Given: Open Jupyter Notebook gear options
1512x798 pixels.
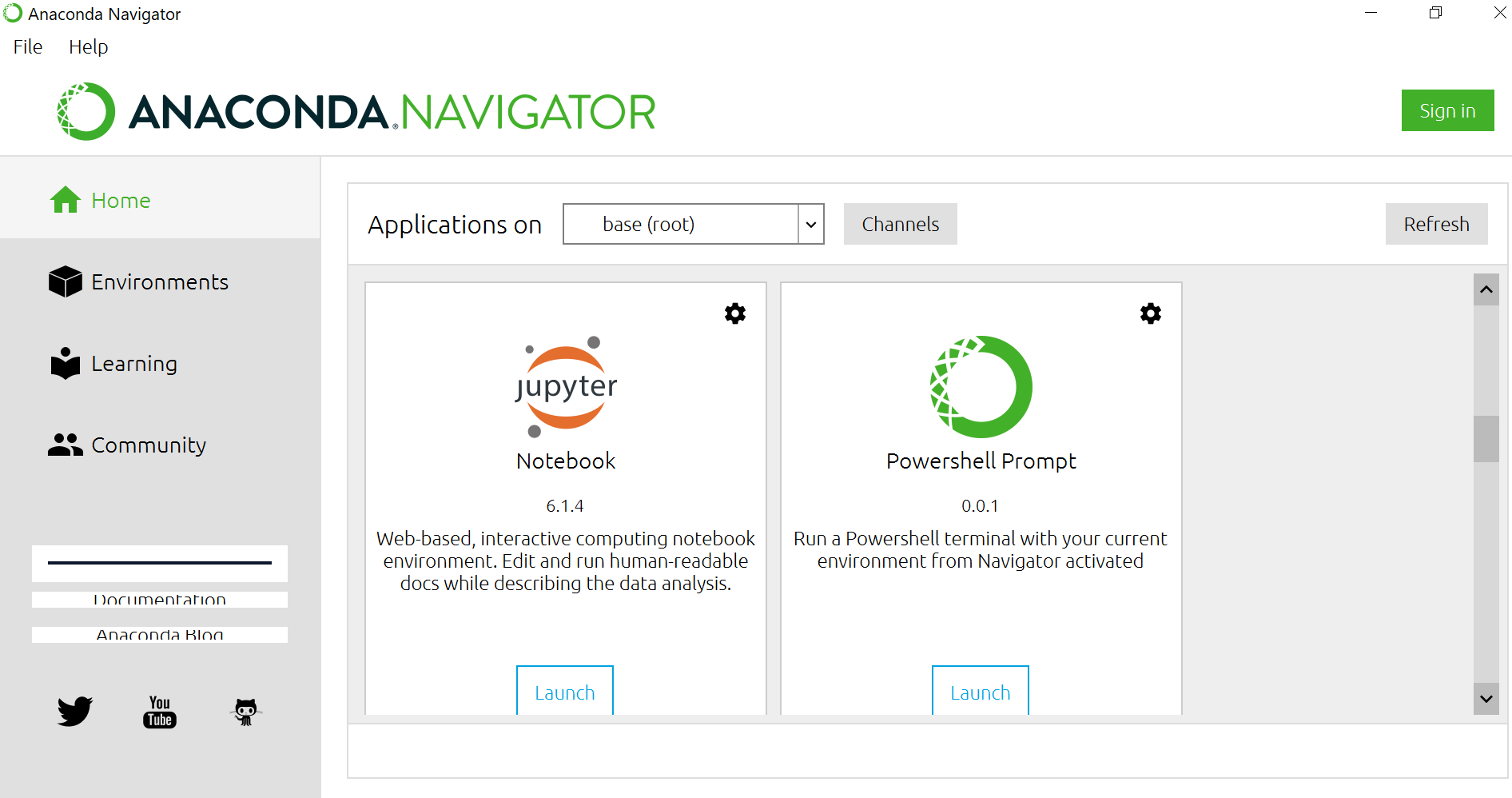Looking at the screenshot, I should (x=735, y=313).
